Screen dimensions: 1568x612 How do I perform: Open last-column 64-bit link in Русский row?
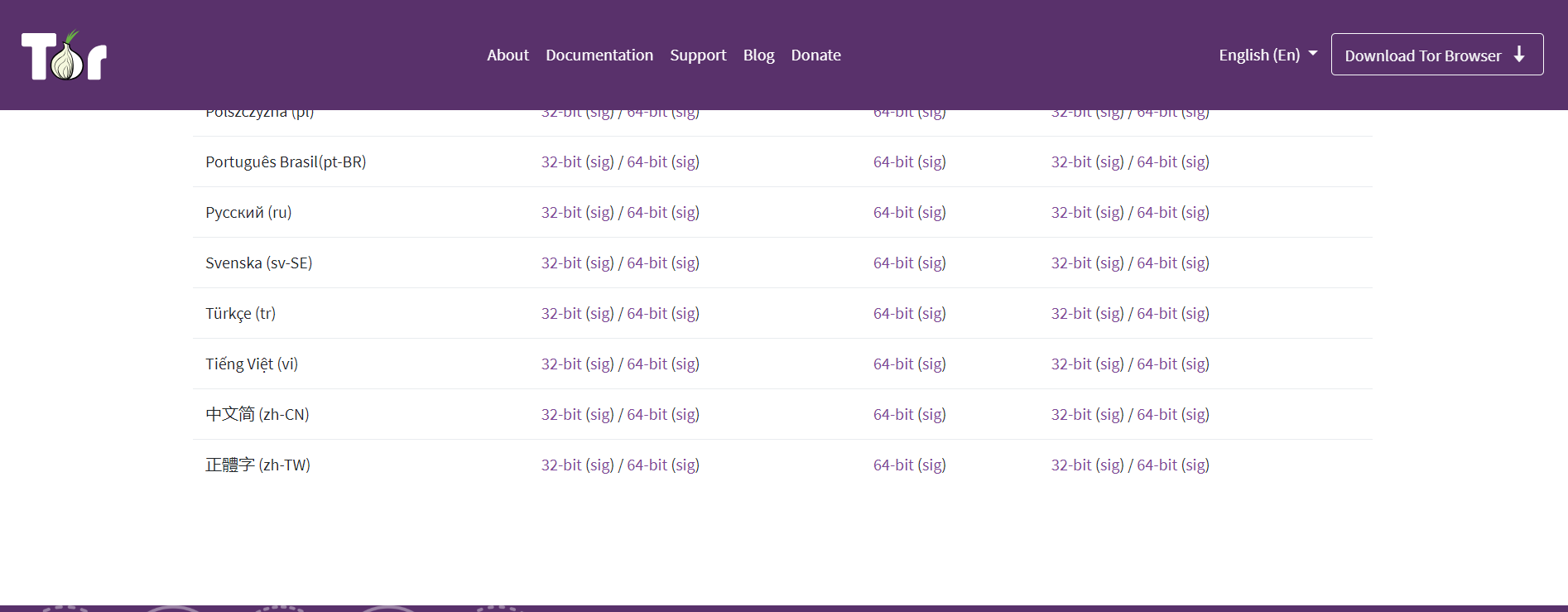1157,212
